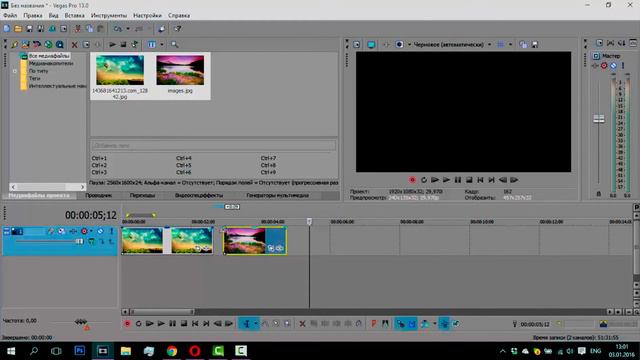Click the Open project folder icon

tap(18, 29)
